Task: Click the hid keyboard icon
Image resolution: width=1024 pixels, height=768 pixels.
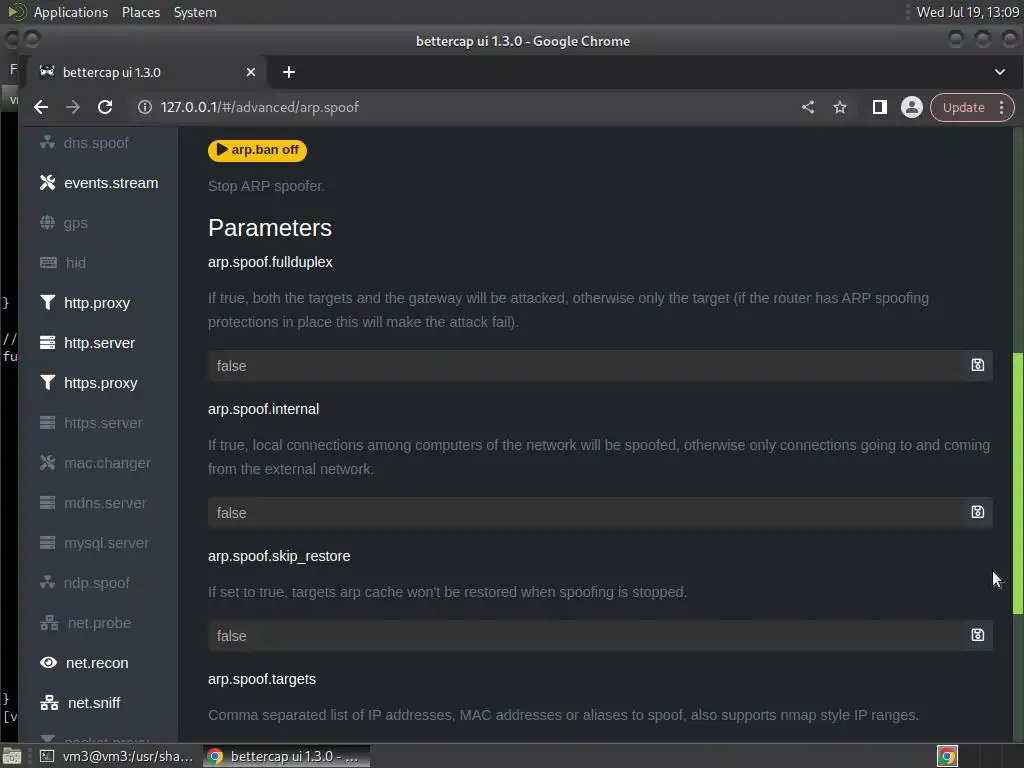Action: click(48, 263)
